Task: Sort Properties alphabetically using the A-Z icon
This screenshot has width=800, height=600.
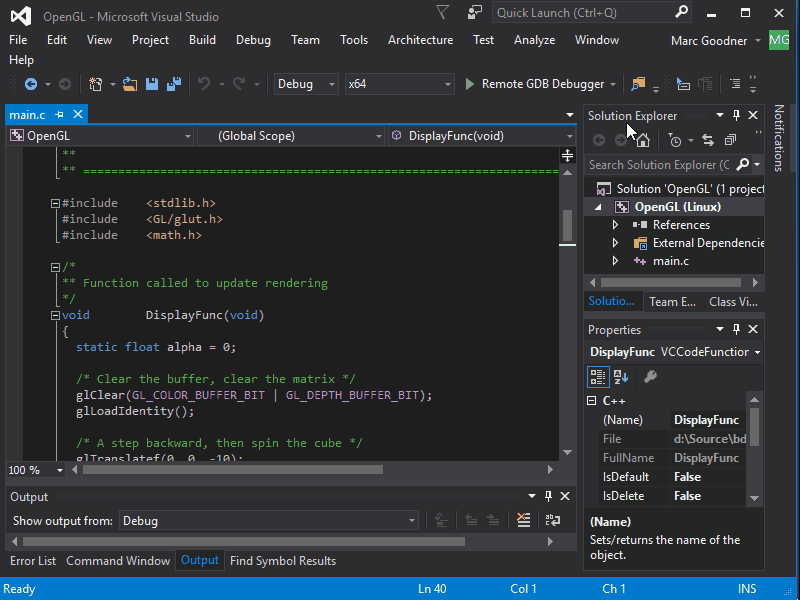Action: point(620,377)
